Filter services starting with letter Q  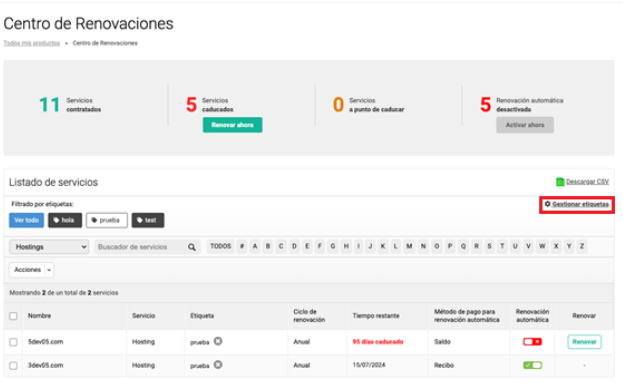pyautogui.click(x=463, y=246)
